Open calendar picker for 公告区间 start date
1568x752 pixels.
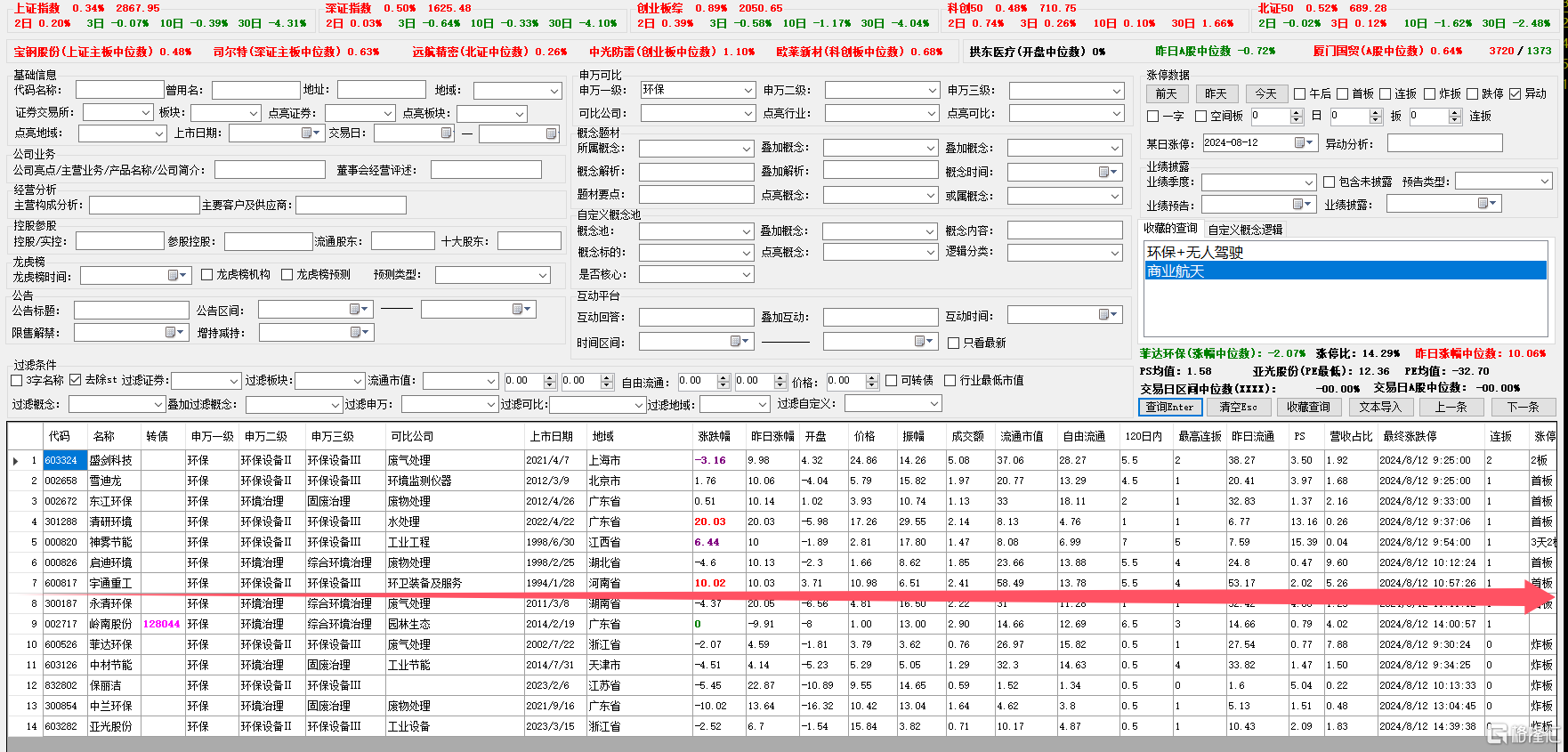tap(359, 309)
